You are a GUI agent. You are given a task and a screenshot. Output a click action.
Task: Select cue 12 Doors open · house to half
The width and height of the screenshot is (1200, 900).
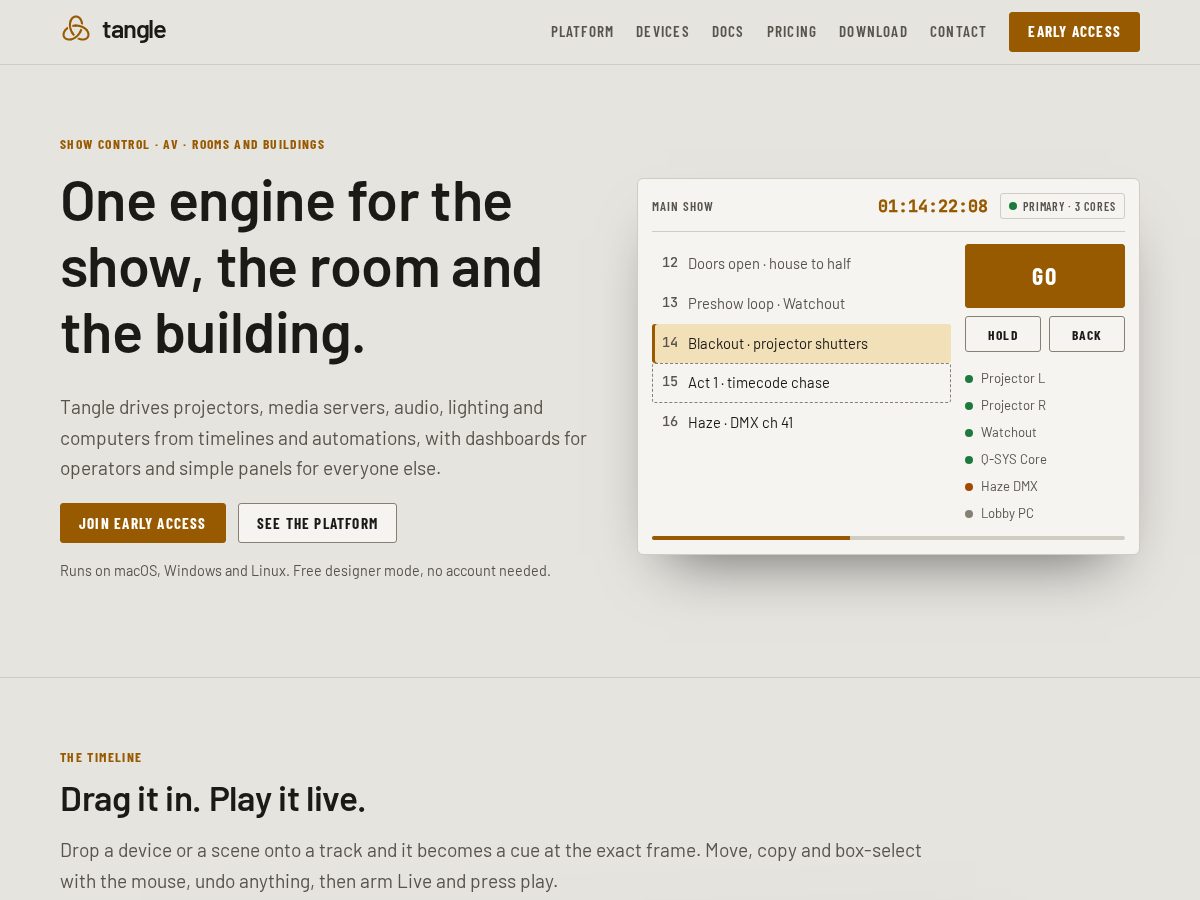tap(801, 263)
